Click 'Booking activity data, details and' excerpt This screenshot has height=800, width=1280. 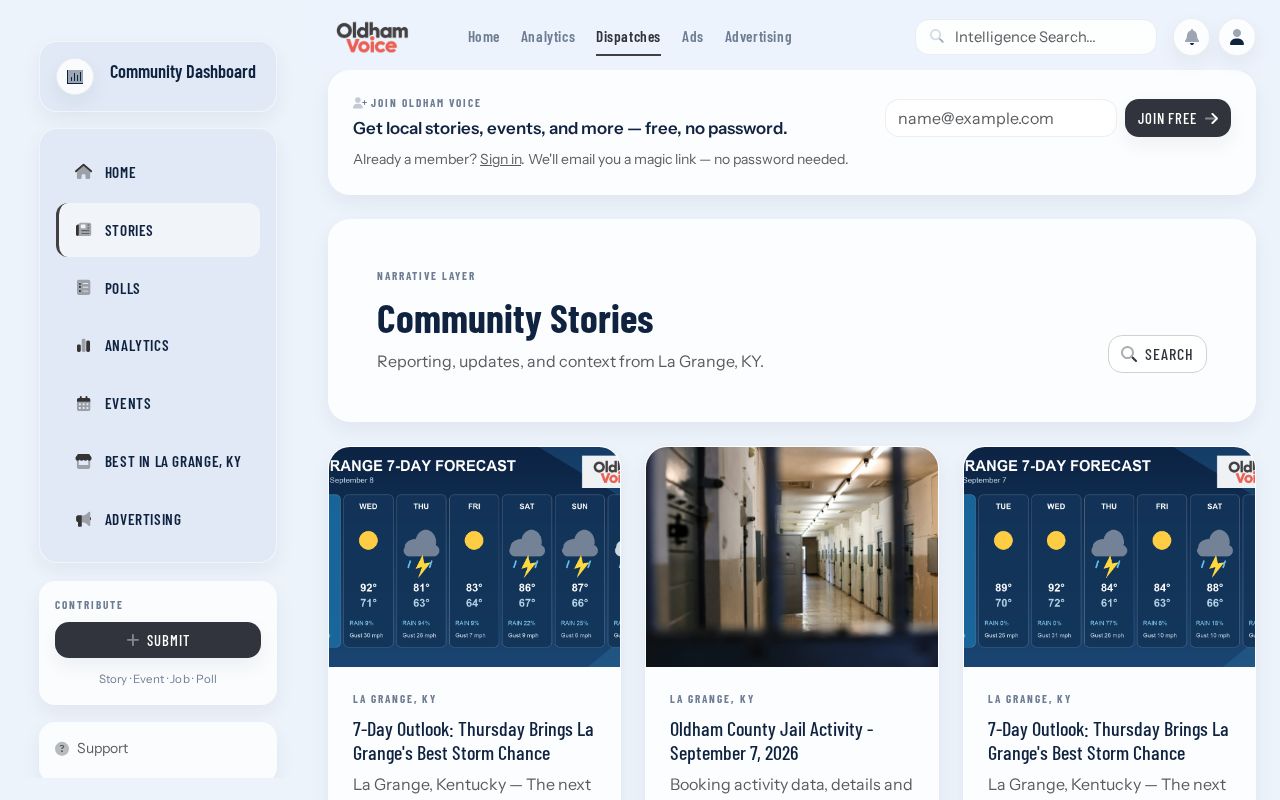791,784
